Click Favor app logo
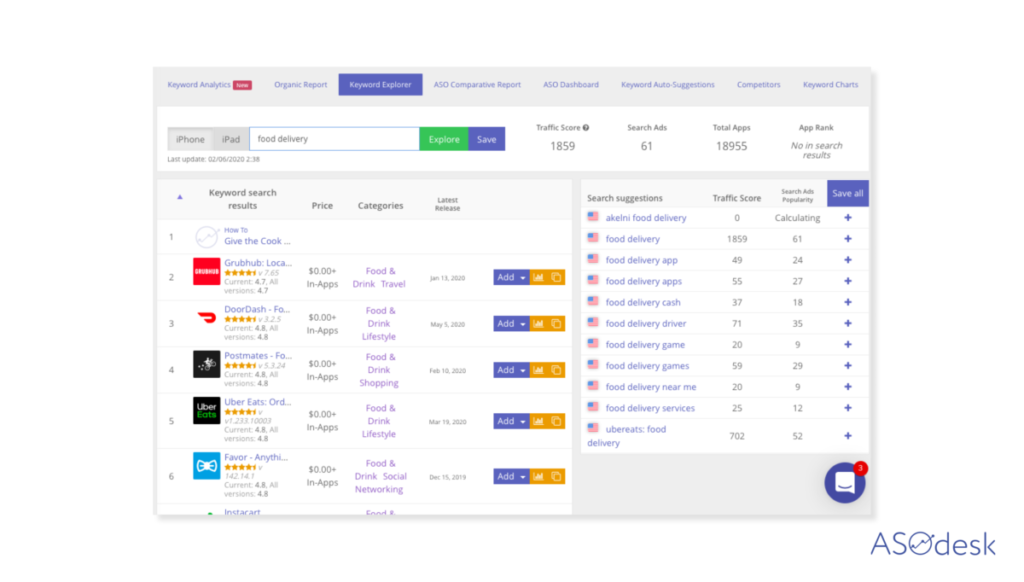 [x=206, y=466]
